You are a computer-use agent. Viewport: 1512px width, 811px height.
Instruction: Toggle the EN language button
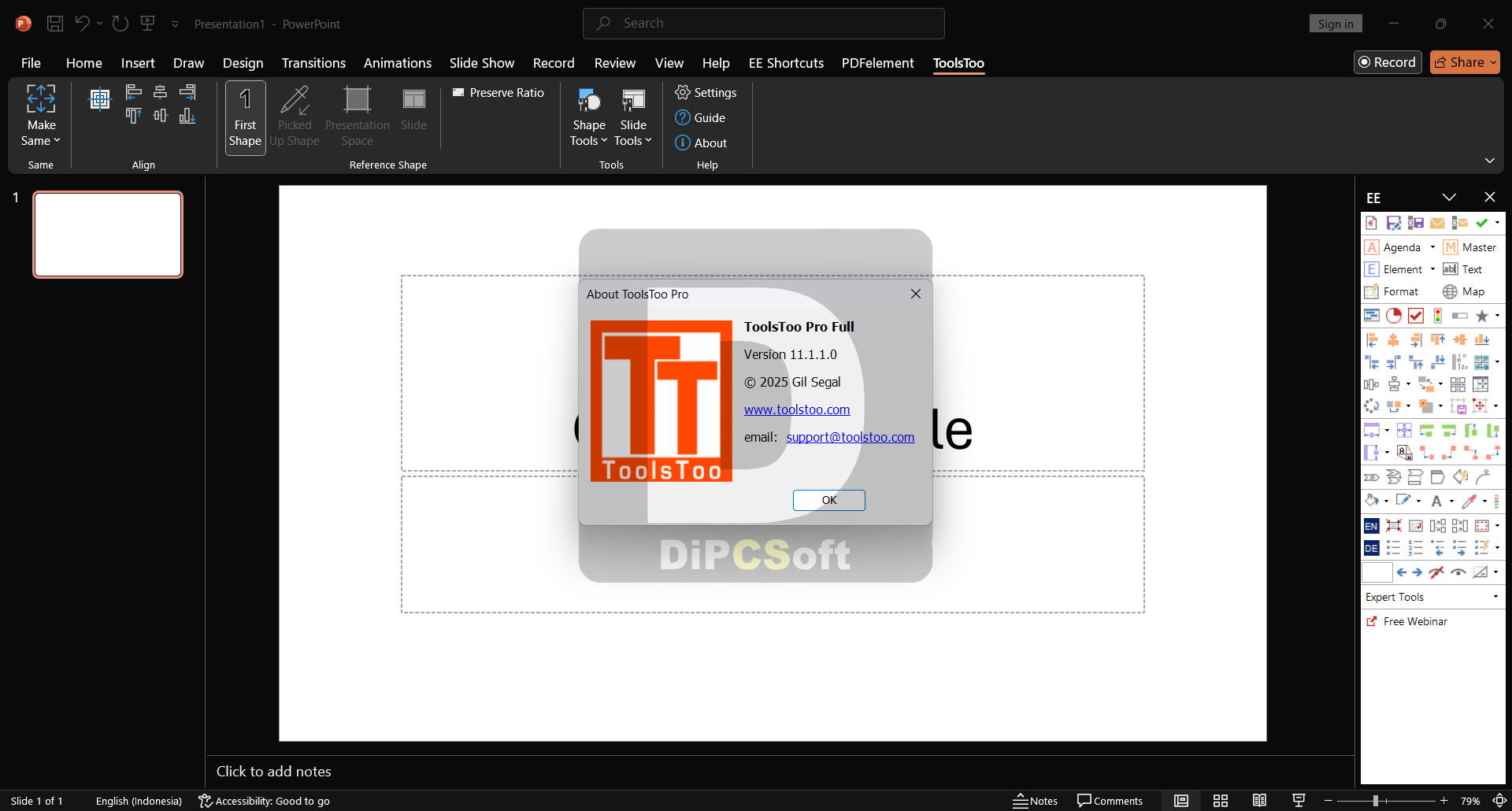(1371, 526)
